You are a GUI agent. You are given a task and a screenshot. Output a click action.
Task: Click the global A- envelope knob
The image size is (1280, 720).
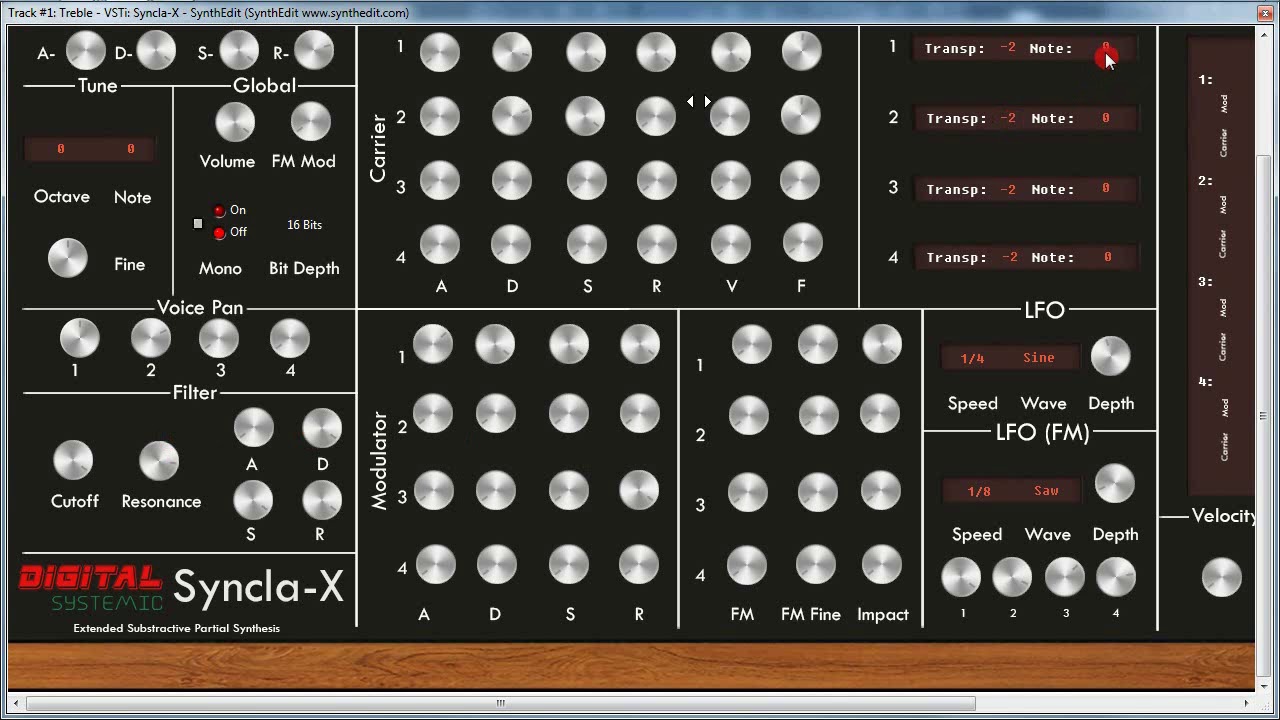[85, 51]
